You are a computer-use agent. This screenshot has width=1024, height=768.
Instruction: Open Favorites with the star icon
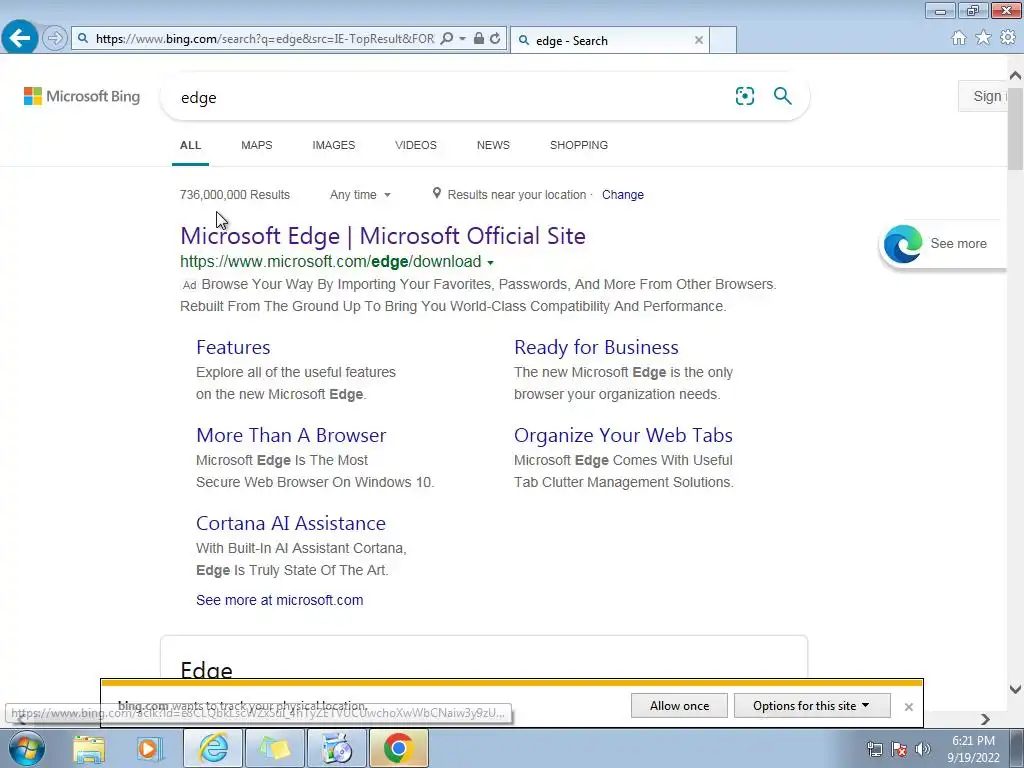tap(983, 38)
